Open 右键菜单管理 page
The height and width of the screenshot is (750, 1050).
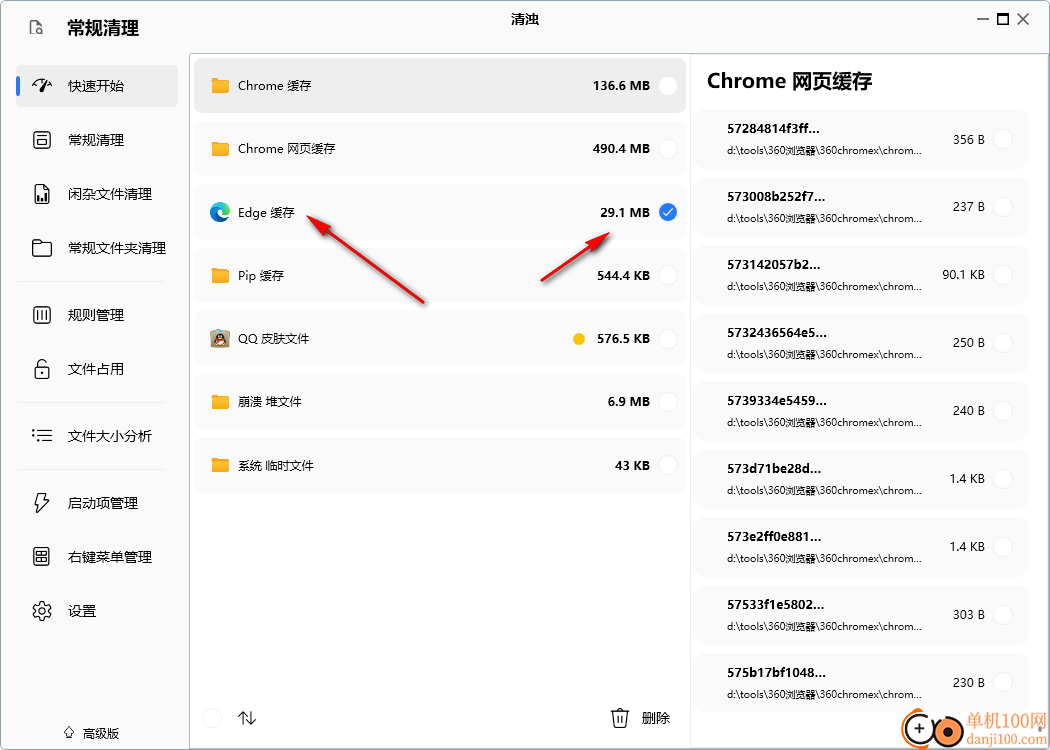point(97,556)
